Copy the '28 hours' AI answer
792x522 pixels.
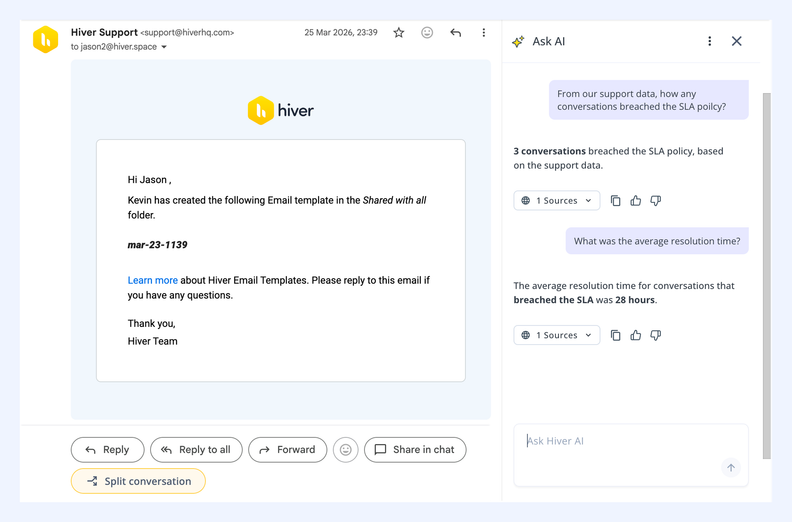point(615,335)
